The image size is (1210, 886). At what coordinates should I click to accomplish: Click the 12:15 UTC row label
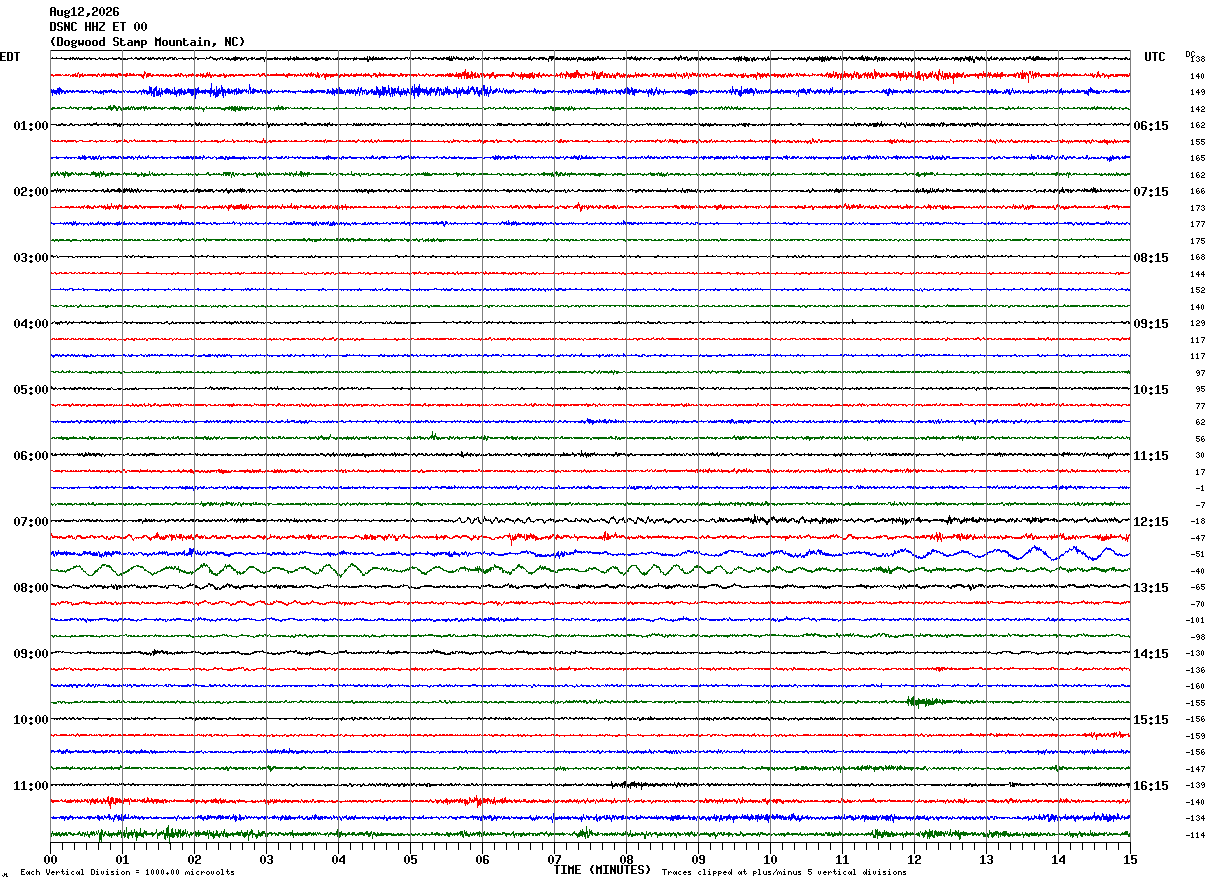[1150, 522]
